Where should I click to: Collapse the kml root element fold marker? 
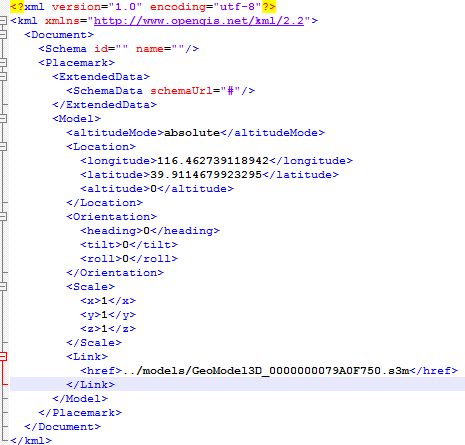[x=3, y=21]
